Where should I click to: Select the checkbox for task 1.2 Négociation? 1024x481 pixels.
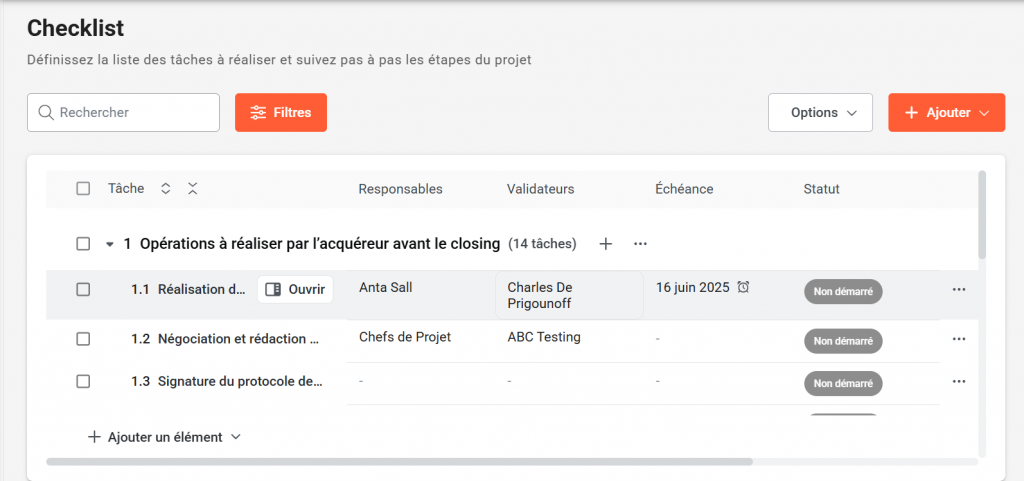[83, 339]
